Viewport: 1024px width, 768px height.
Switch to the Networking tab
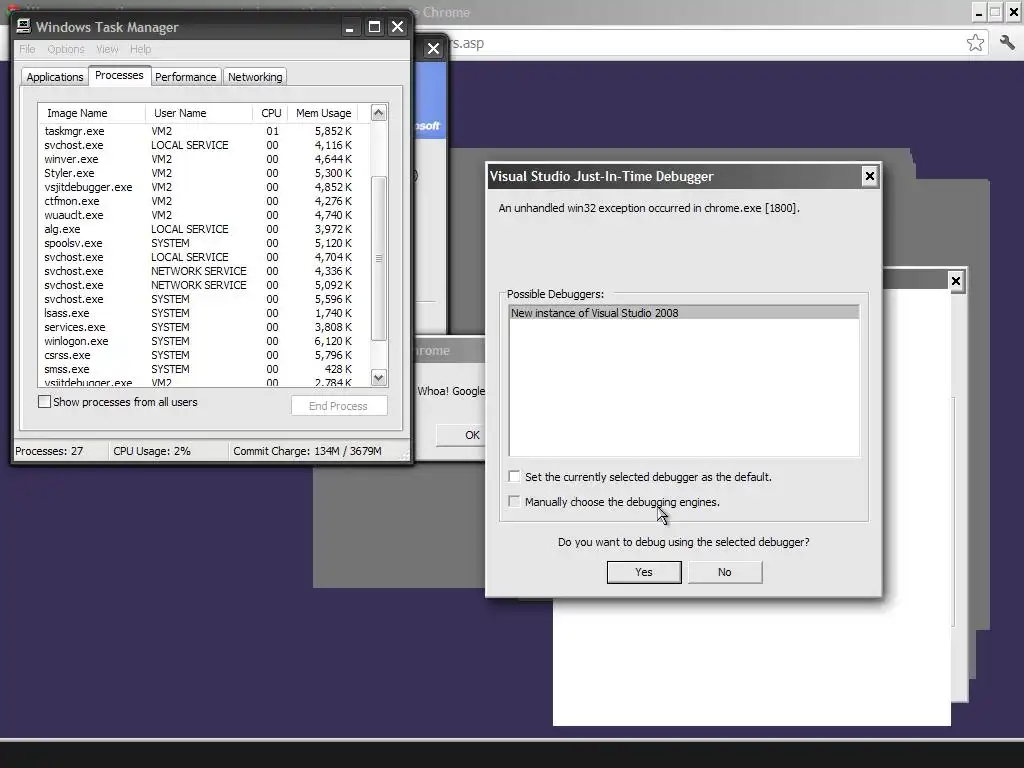255,77
